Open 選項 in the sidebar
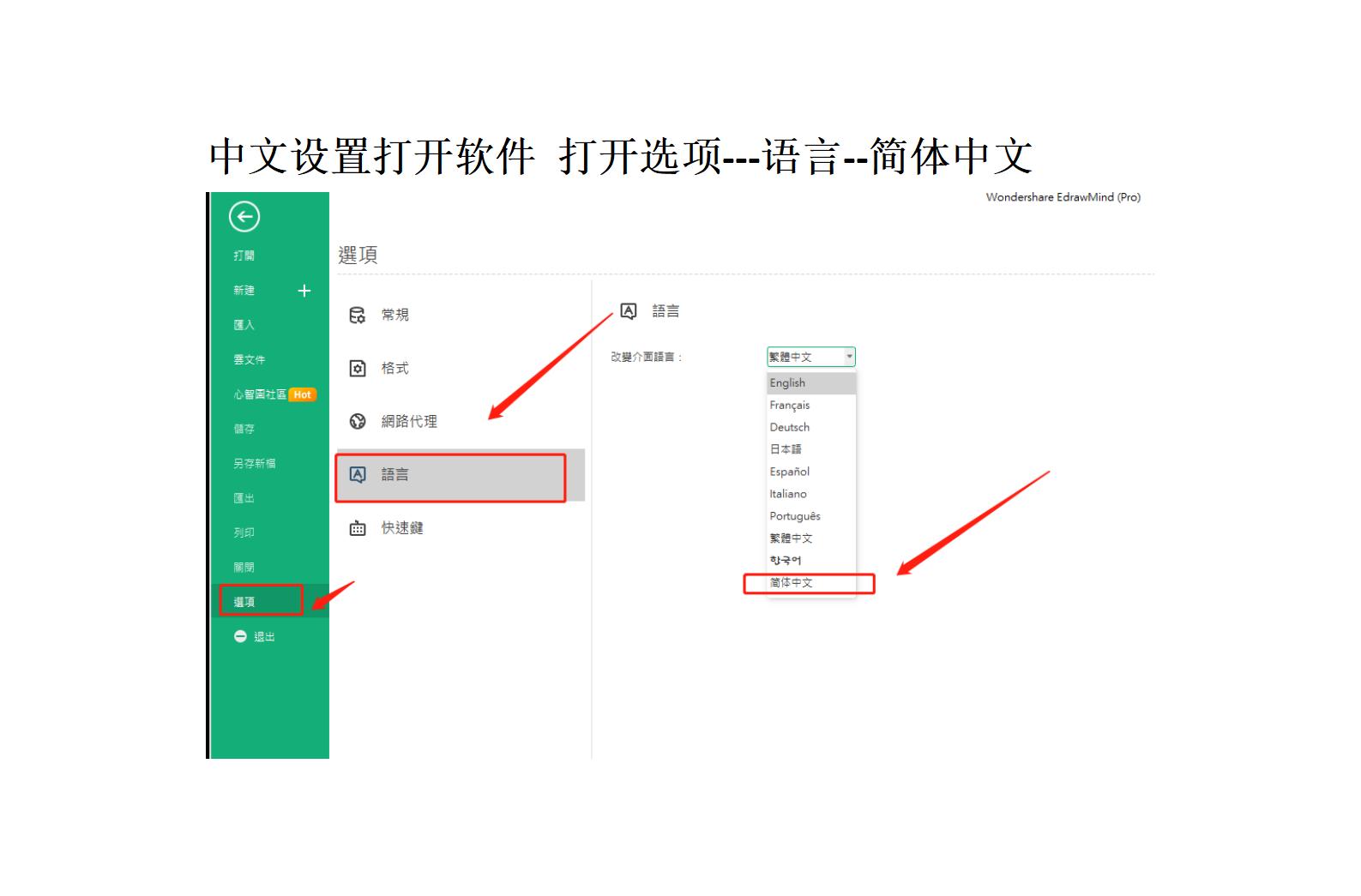This screenshot has height=896, width=1361. point(244,602)
